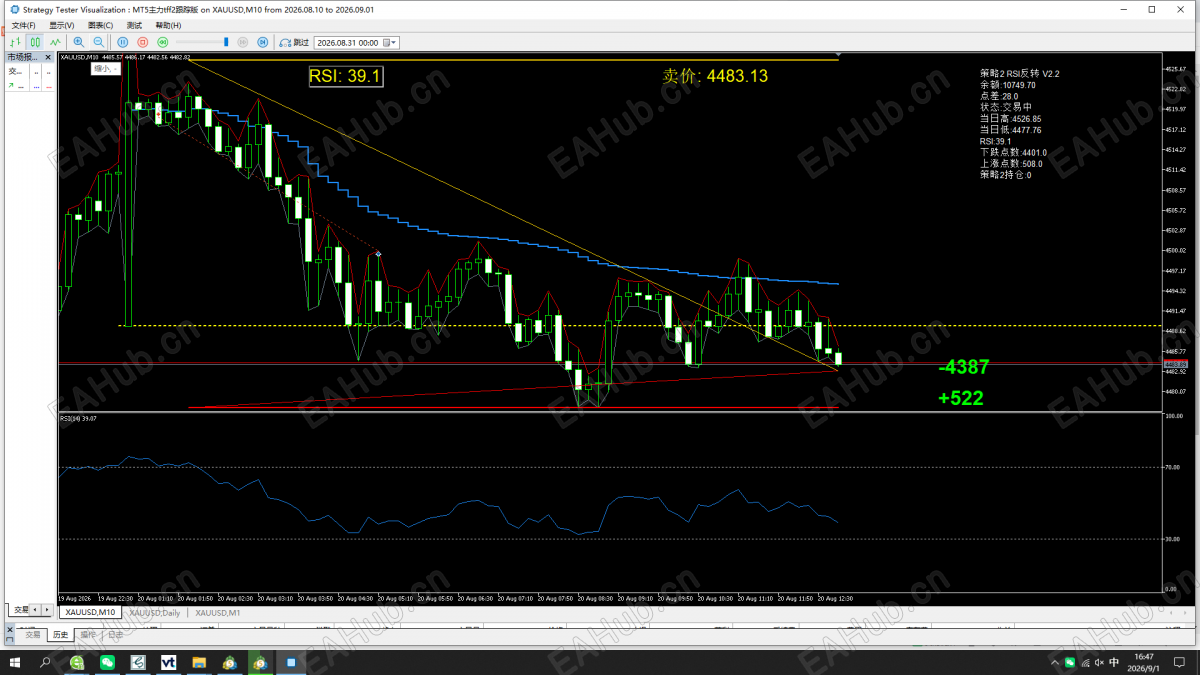
Task: Select the line chart display icon
Action: pos(55,42)
